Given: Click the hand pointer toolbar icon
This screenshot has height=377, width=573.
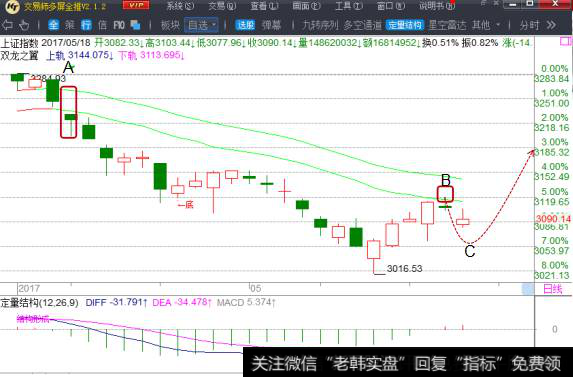Looking at the screenshot, I should click(24, 25).
